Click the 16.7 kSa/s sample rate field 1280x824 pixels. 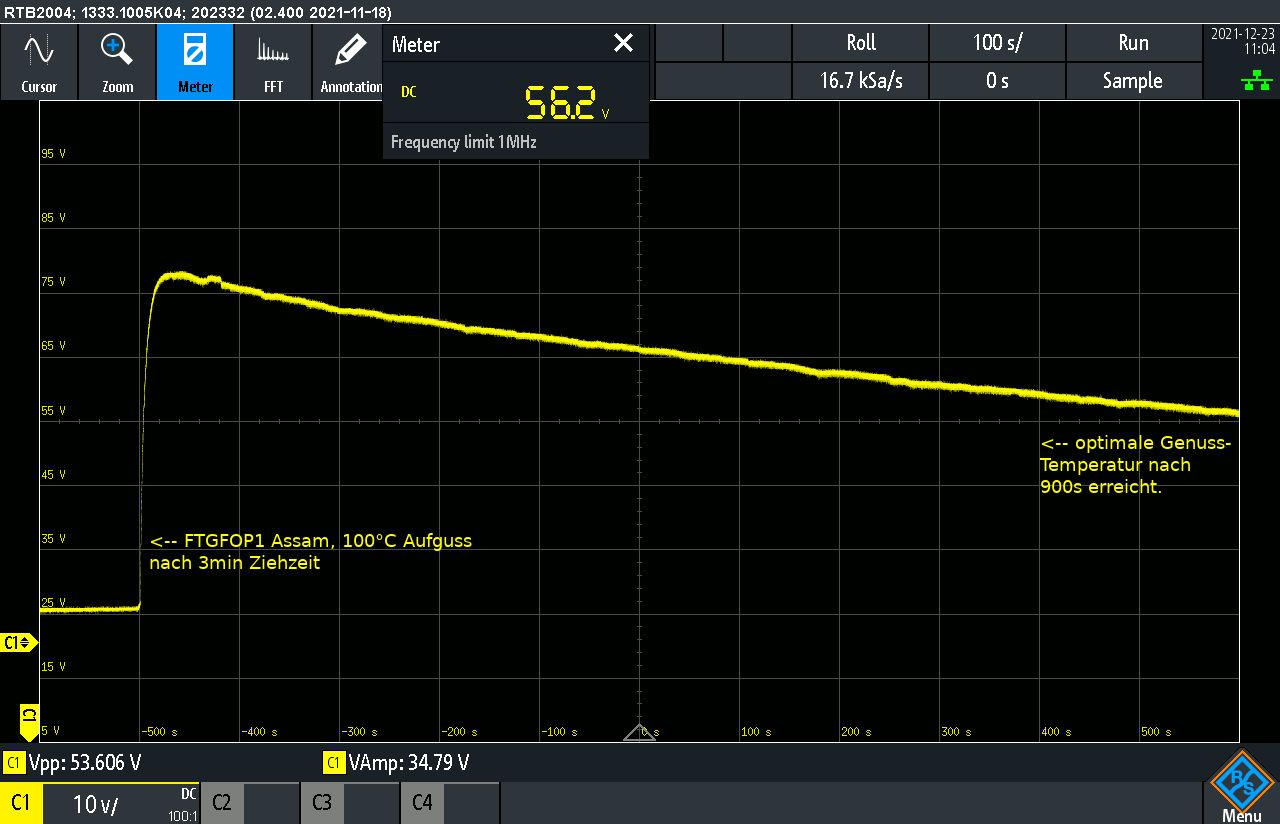tap(860, 81)
